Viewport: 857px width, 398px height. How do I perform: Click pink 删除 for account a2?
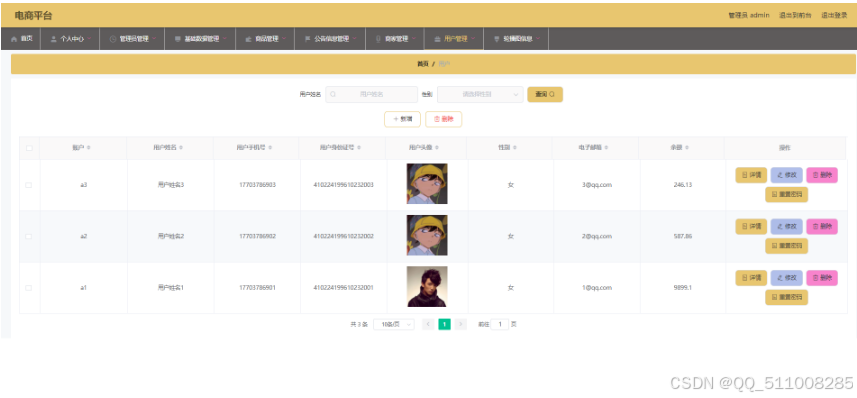point(822,226)
